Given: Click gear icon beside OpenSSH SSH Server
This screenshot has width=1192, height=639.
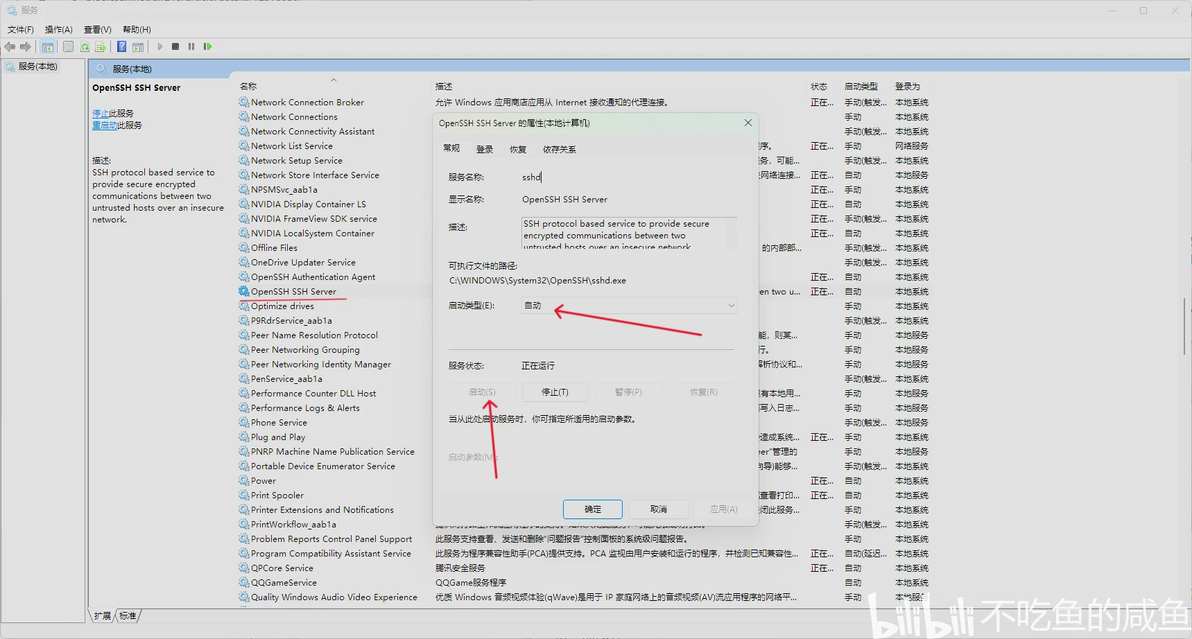Looking at the screenshot, I should (244, 291).
